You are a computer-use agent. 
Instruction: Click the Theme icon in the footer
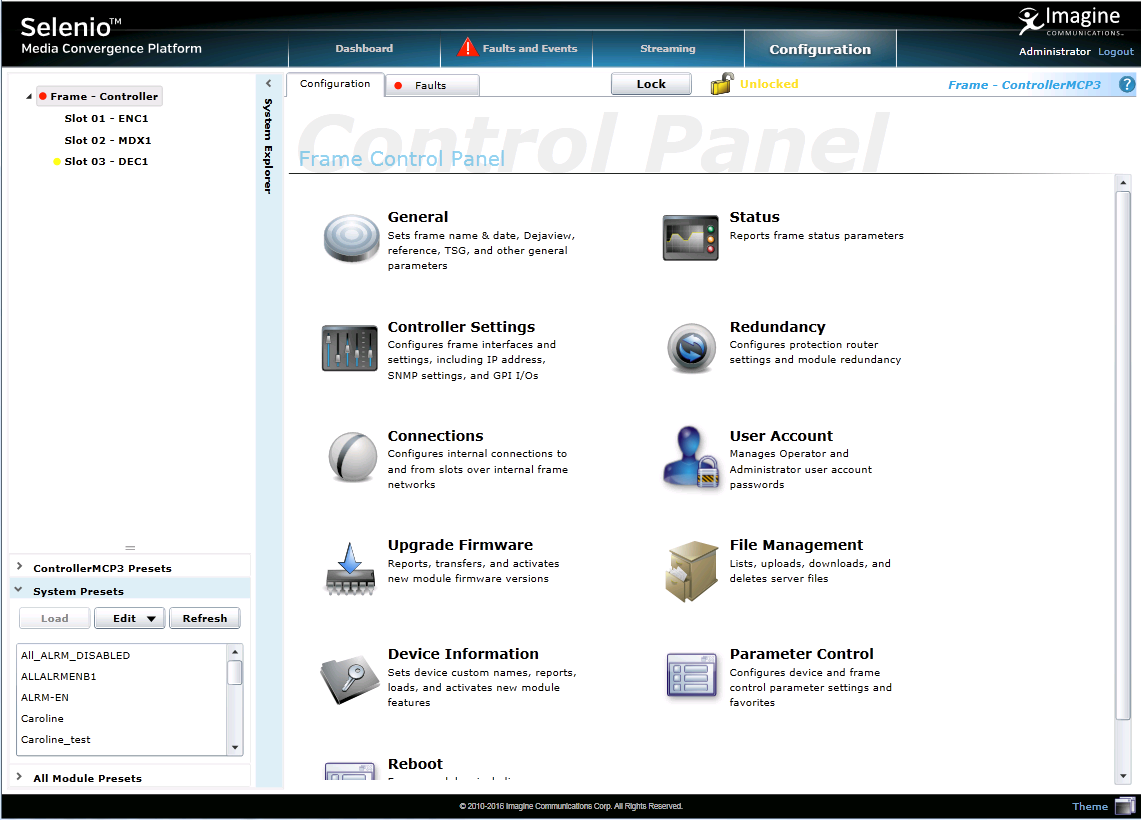click(1125, 805)
